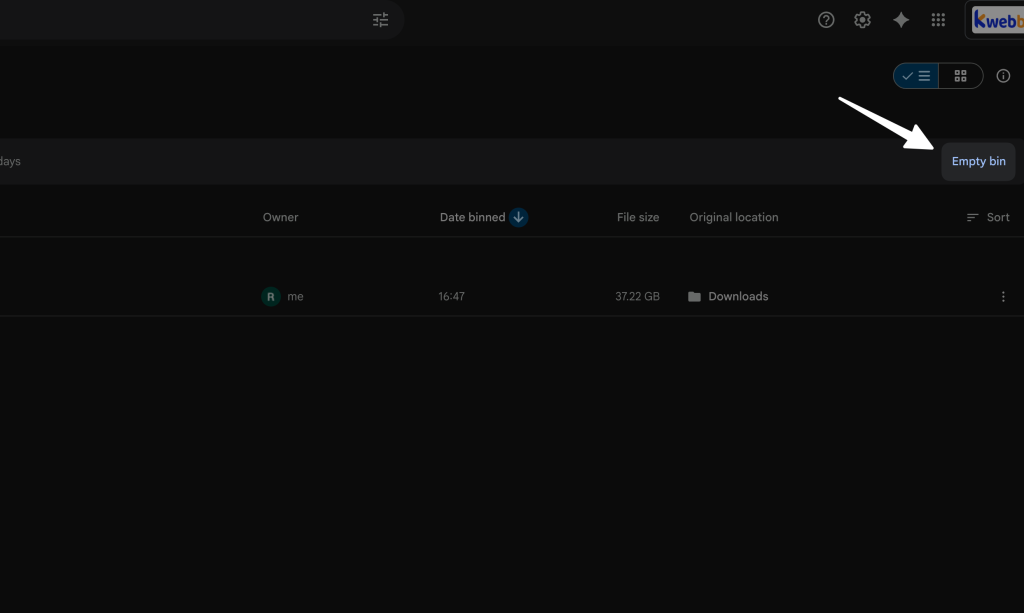Switch to grid view layout
Screen dimensions: 1024x613
point(960,75)
